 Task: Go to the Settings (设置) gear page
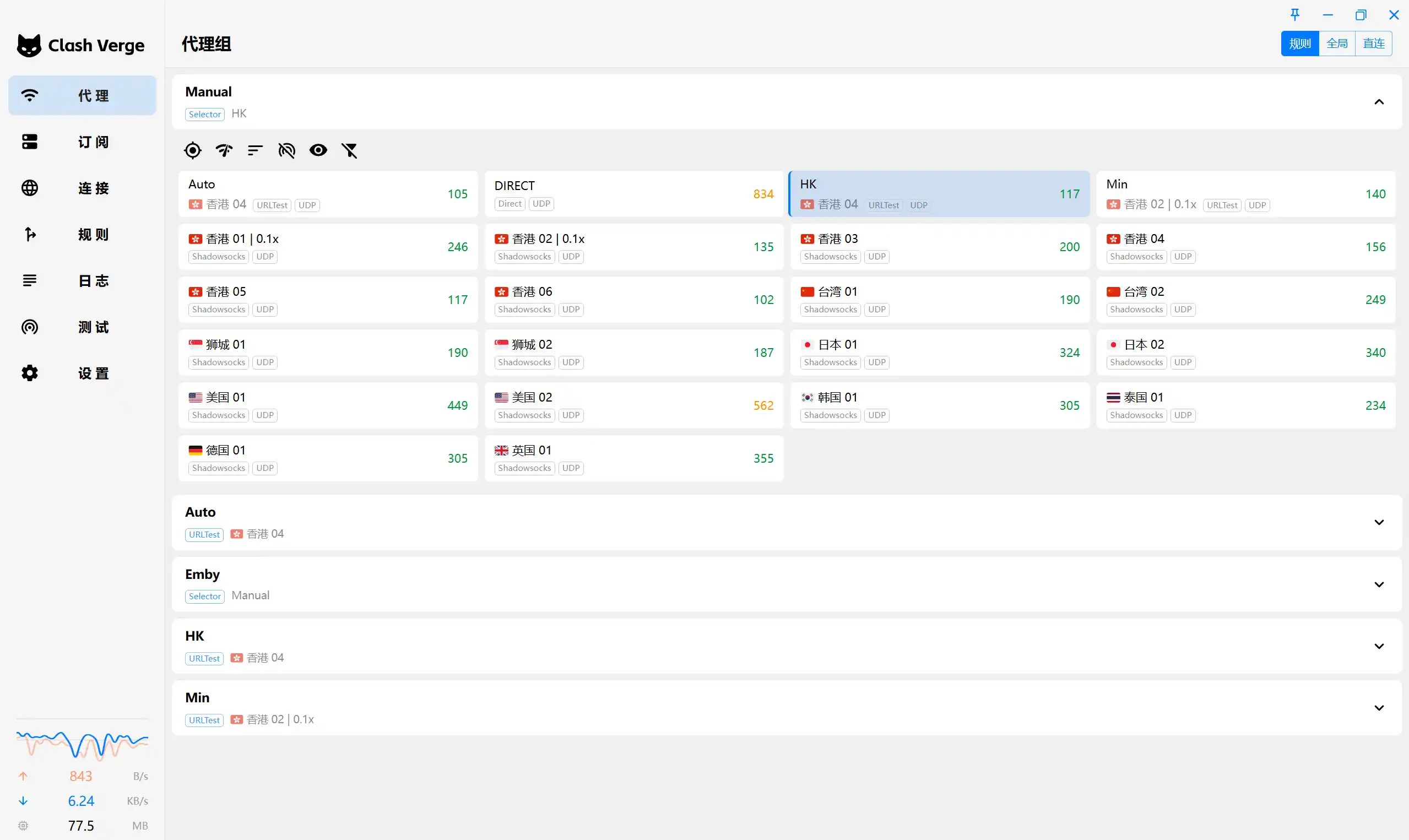click(83, 373)
